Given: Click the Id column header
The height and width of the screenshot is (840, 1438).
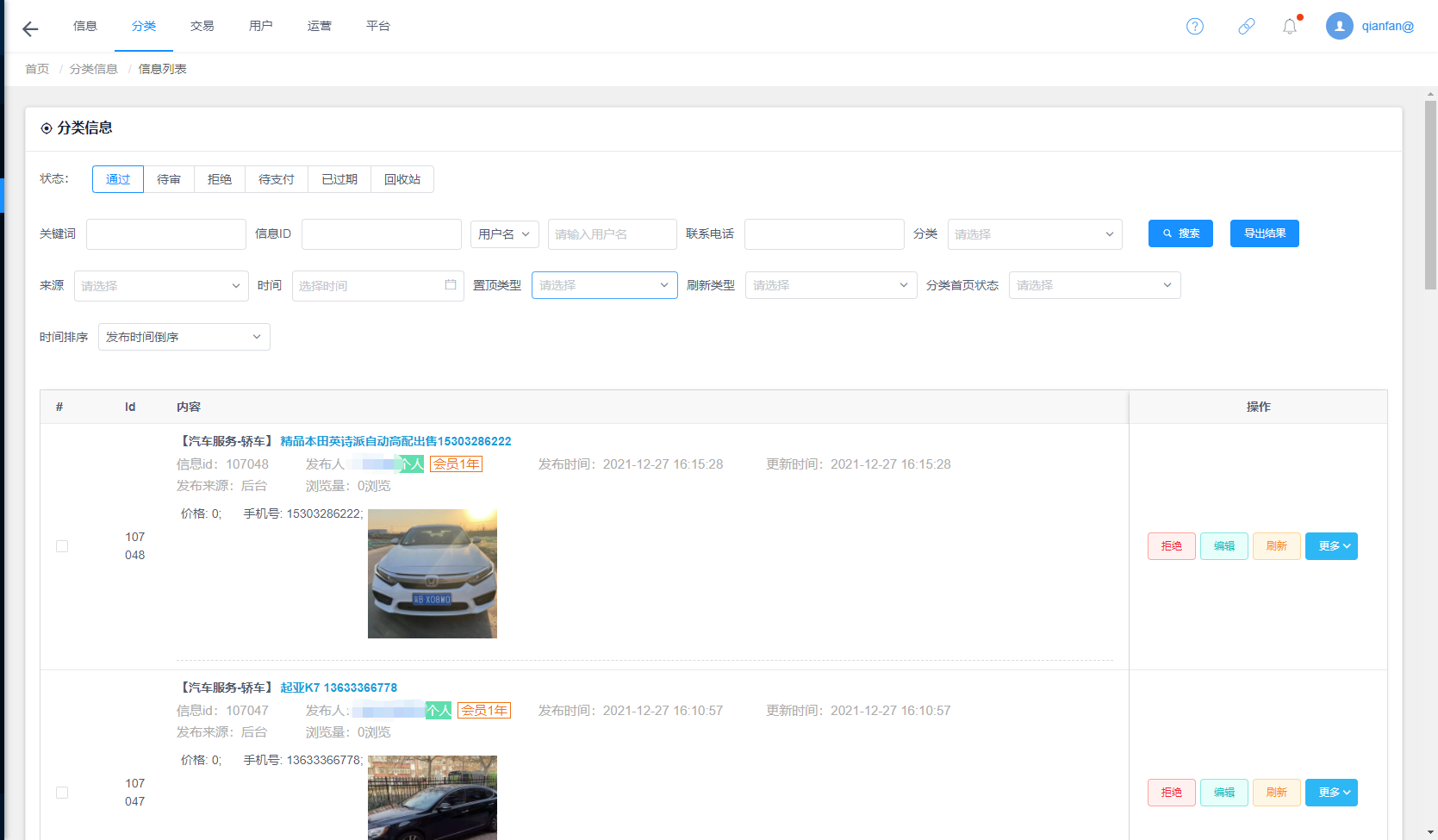Looking at the screenshot, I should (x=130, y=407).
